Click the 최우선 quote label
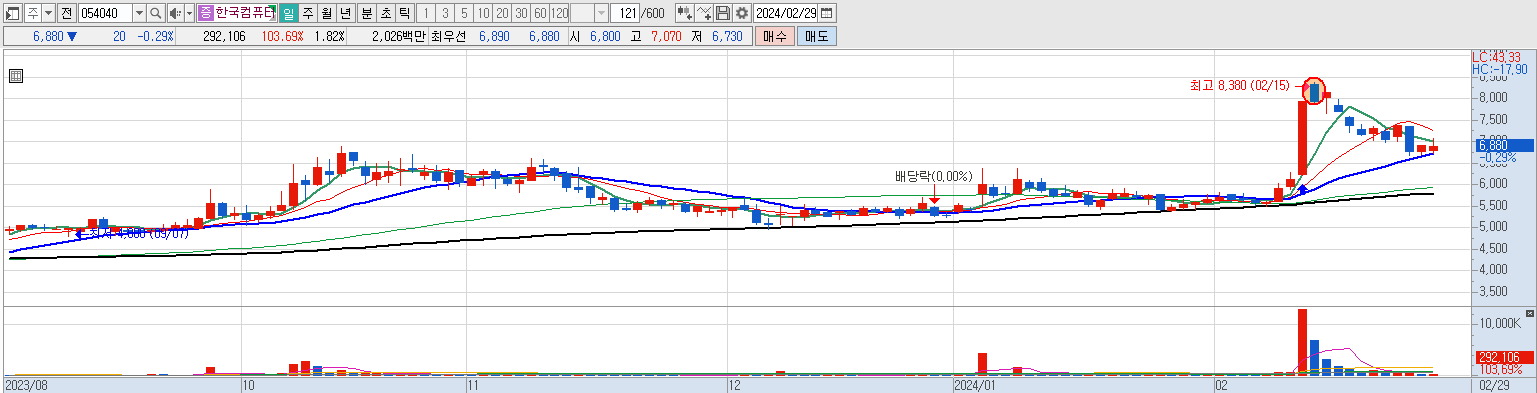1537x393 pixels. [x=450, y=36]
